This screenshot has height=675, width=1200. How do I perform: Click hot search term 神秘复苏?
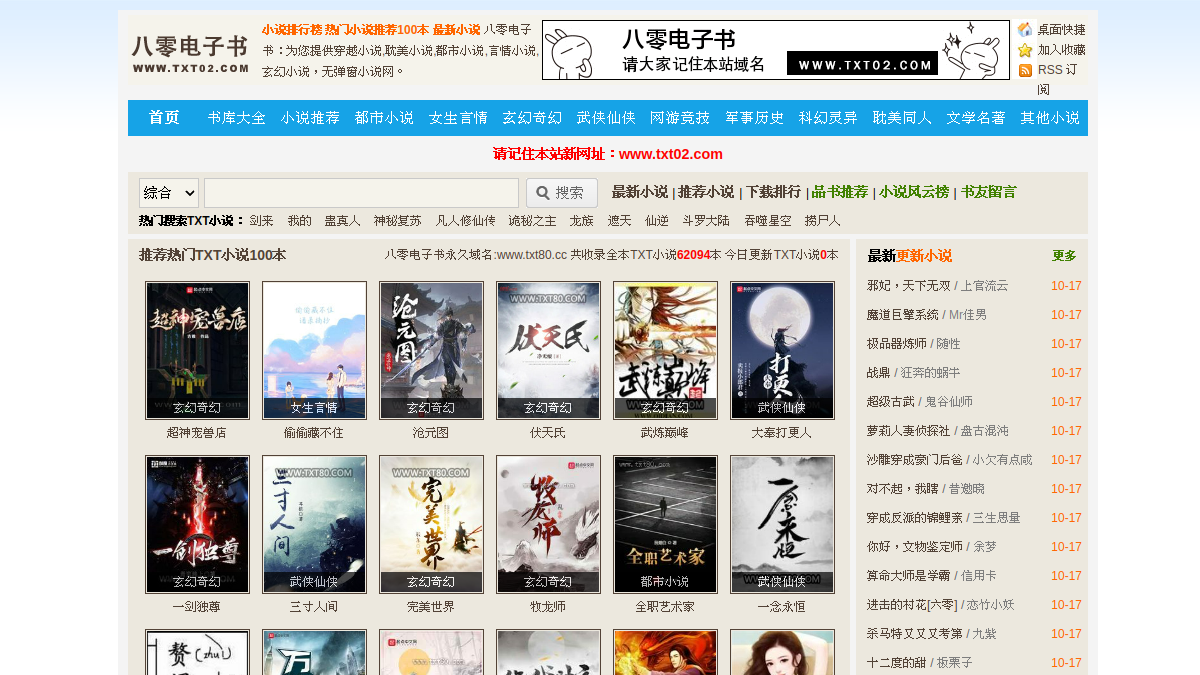pyautogui.click(x=398, y=220)
